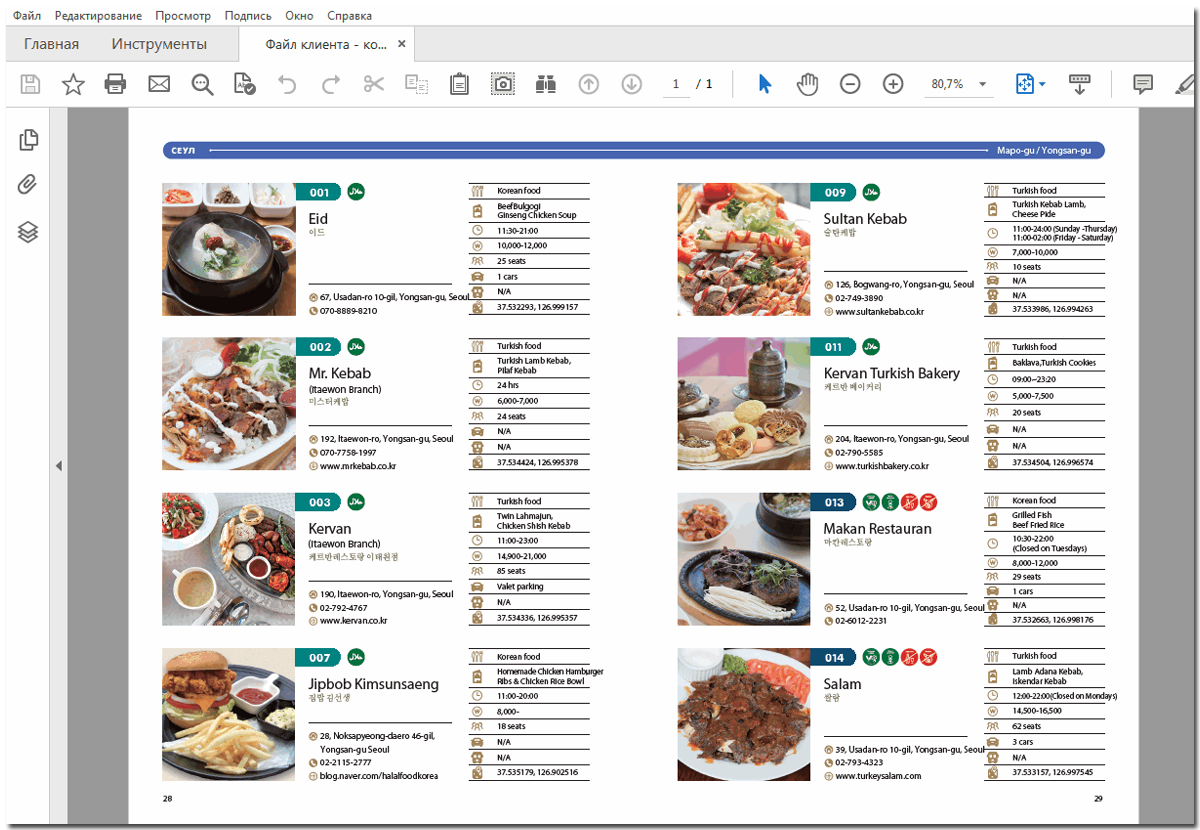Close the Файл клиента document tab

402,44
